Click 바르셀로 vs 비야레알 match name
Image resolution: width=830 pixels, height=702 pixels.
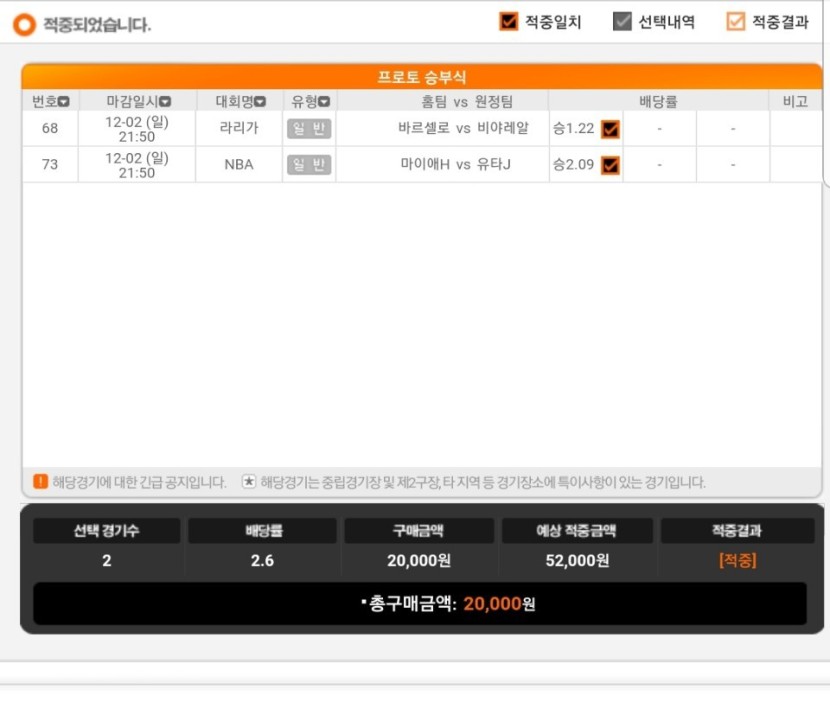(x=464, y=128)
